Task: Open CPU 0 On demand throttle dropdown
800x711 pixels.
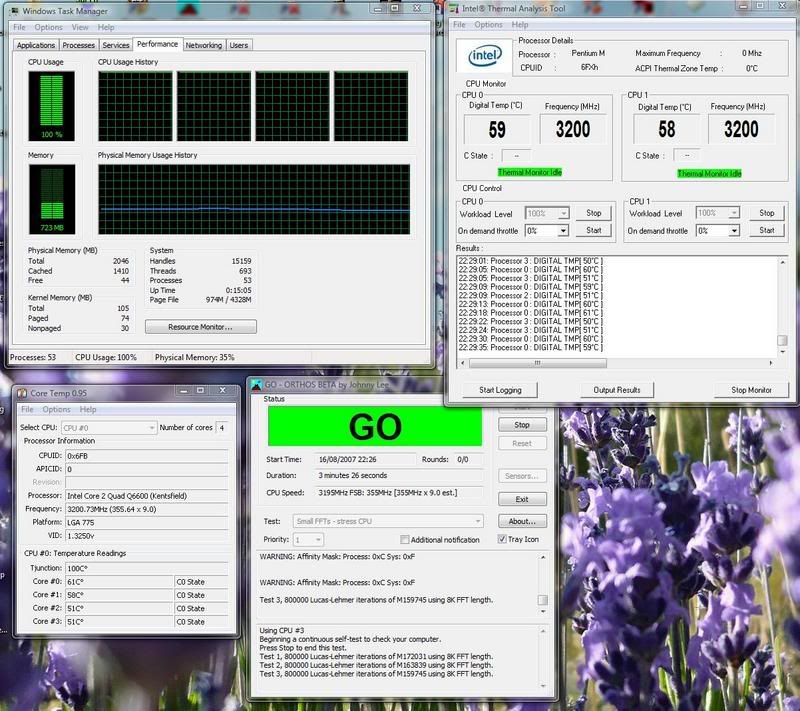Action: [547, 231]
